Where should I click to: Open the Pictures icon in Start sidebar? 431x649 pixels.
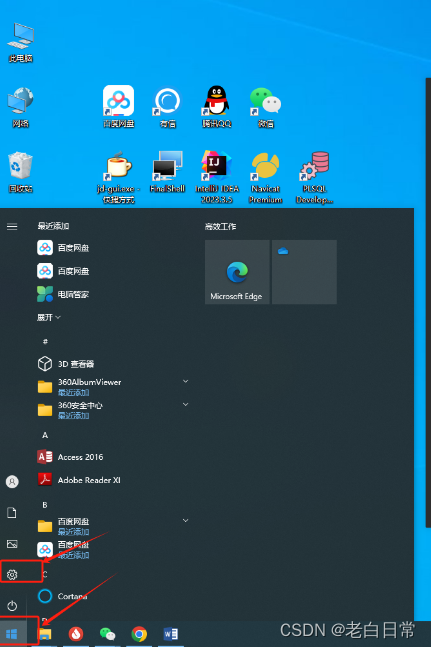tap(12, 544)
